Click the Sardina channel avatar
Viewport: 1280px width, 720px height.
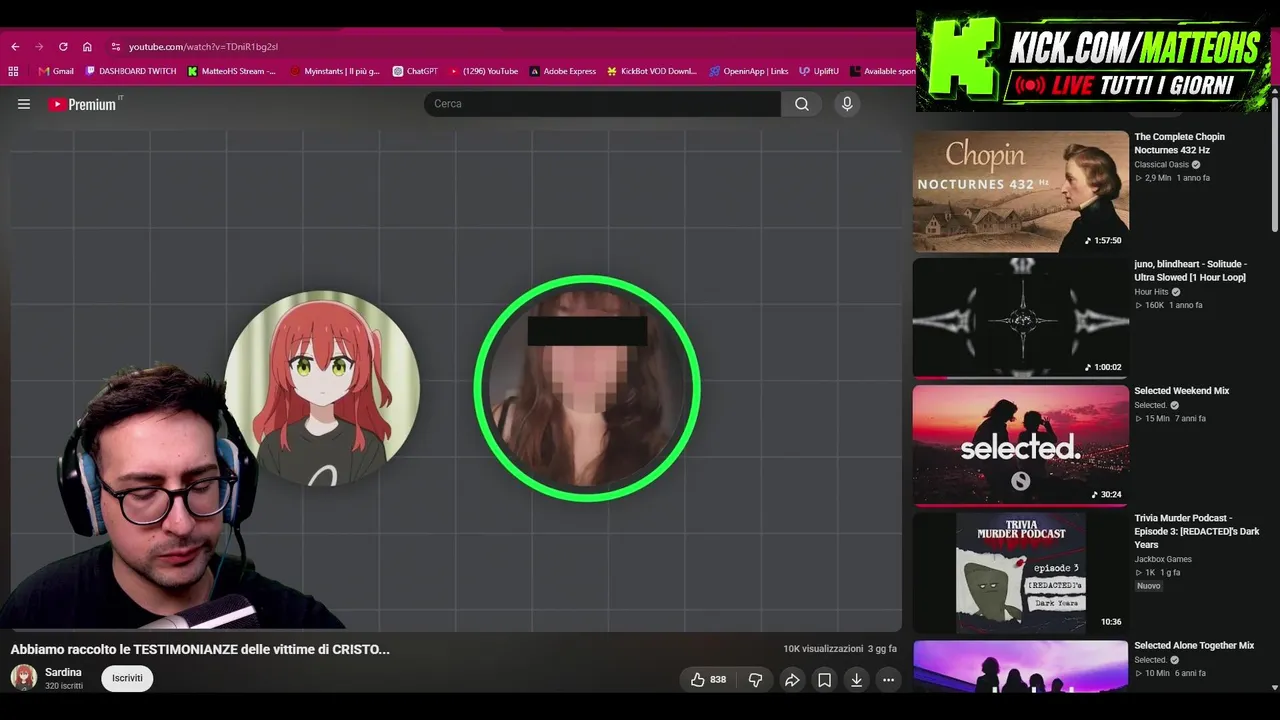point(24,678)
